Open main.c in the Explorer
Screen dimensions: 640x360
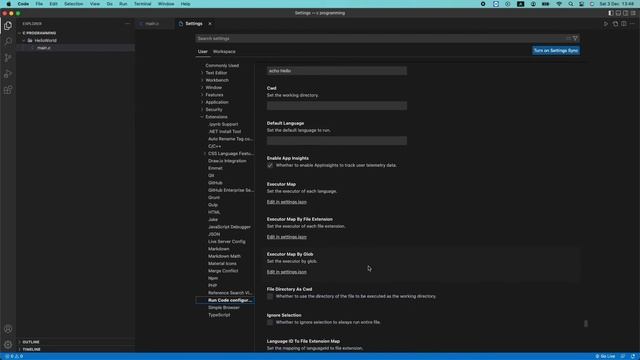44,48
